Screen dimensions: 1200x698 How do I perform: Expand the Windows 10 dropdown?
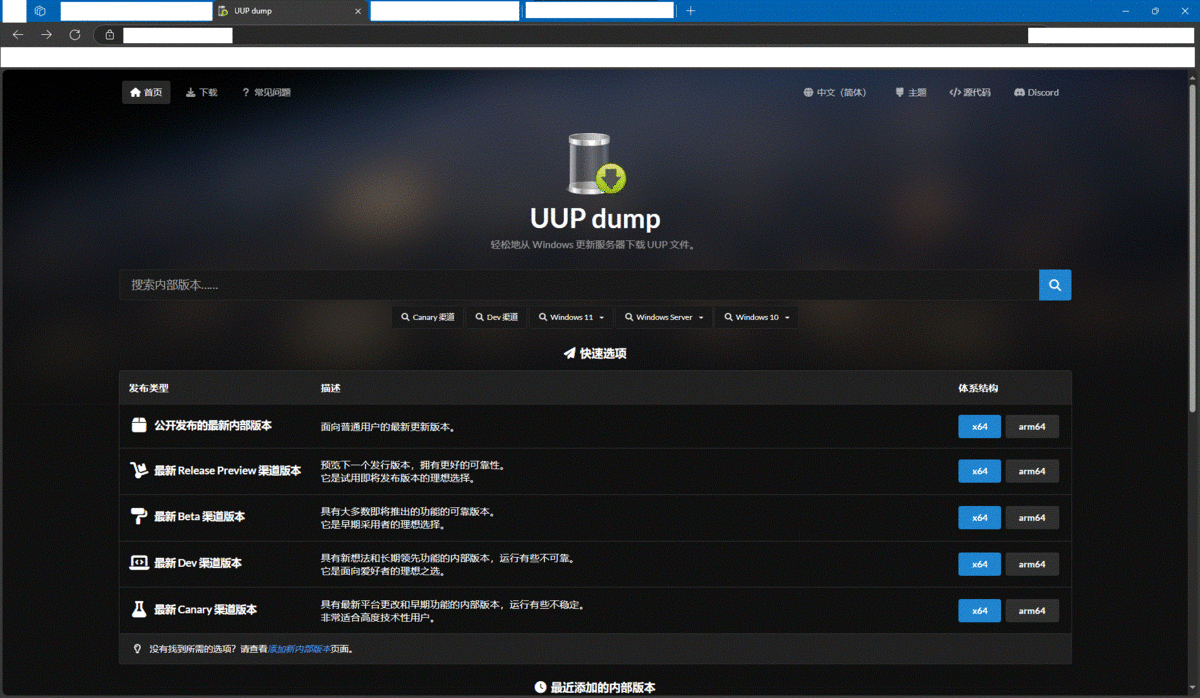click(756, 317)
